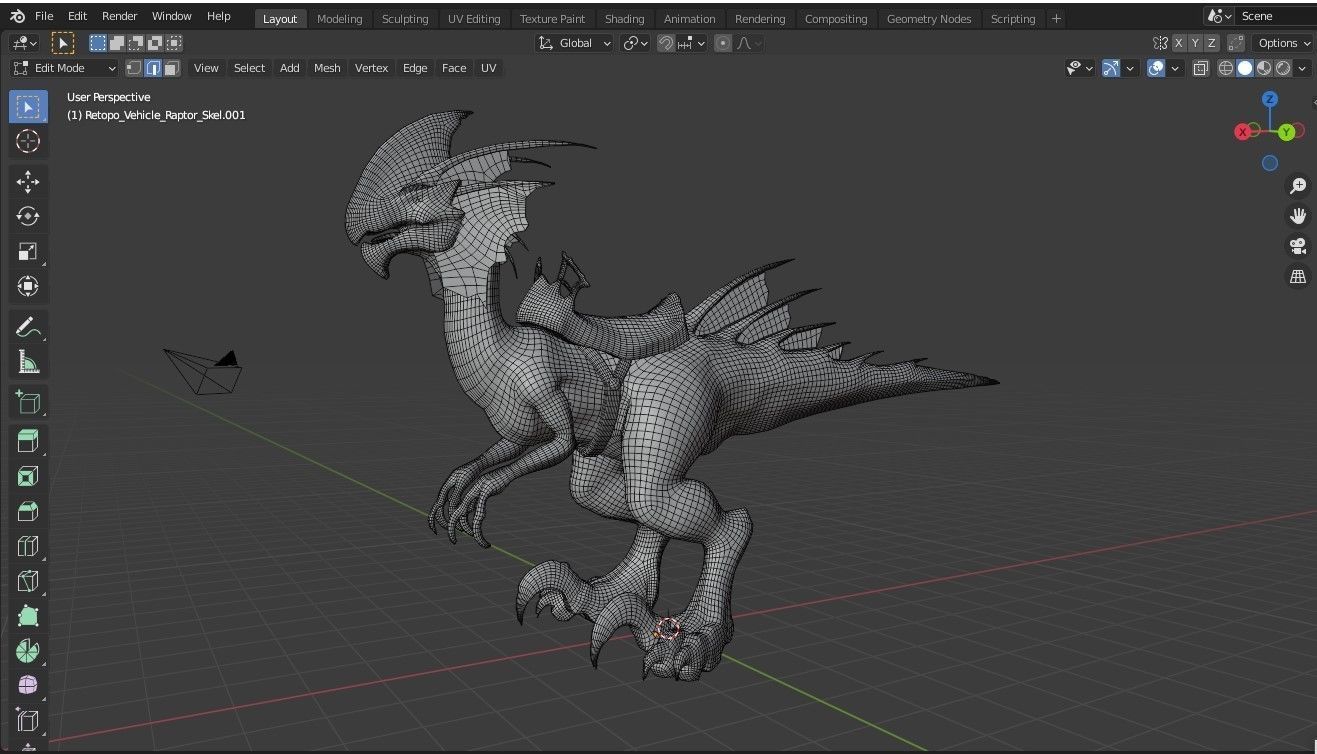The height and width of the screenshot is (754, 1317).
Task: Switch viewport to Wireframe shading
Action: pyautogui.click(x=1226, y=68)
